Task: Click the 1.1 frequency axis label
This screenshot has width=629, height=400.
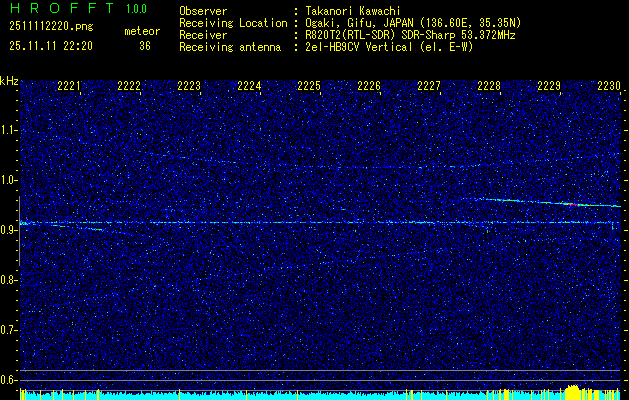Action: (9, 130)
